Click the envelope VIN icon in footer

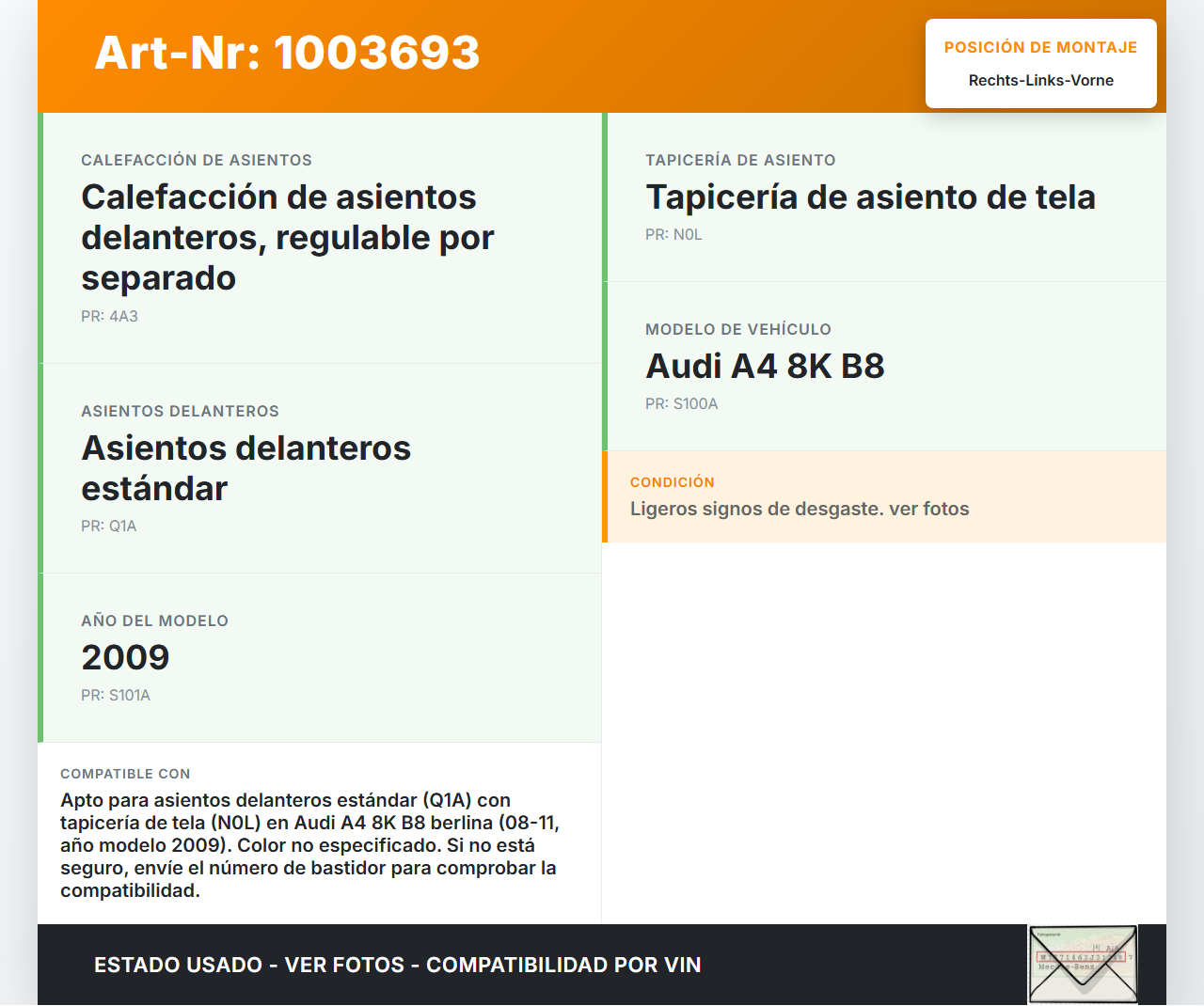(x=1083, y=964)
